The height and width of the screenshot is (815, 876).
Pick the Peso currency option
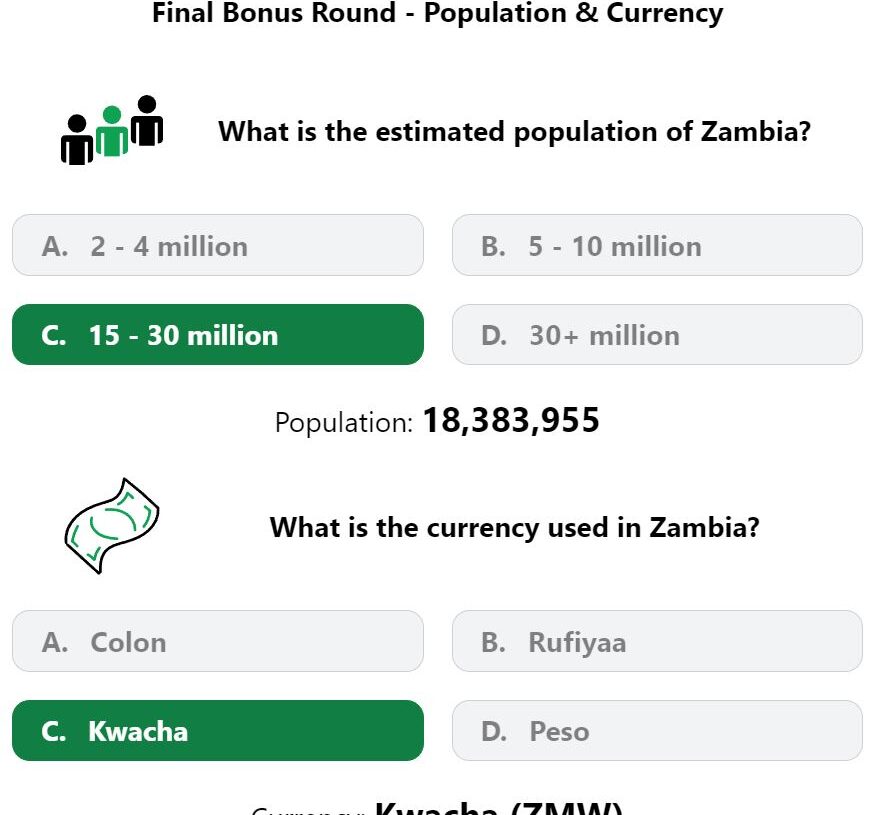[657, 731]
